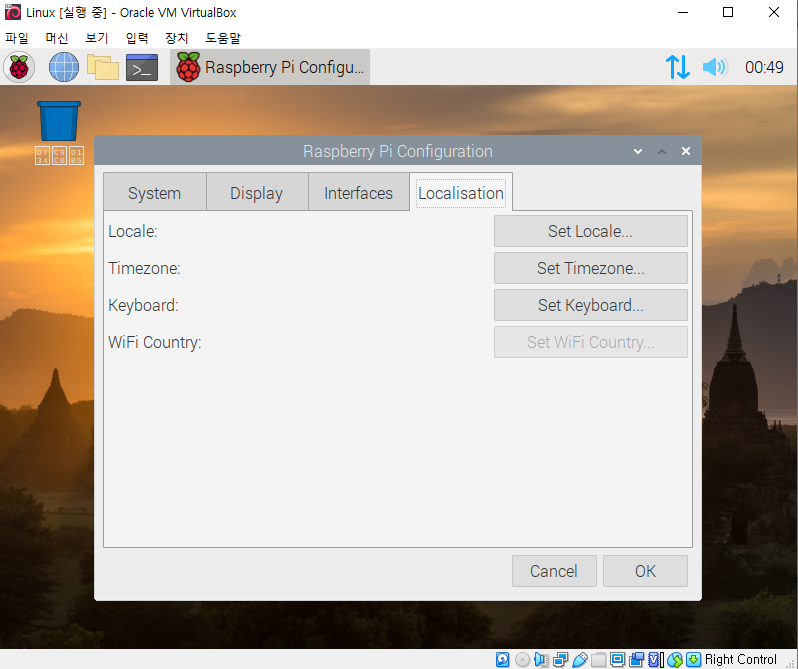
Task: Launch the terminal from the panel
Action: tap(142, 67)
